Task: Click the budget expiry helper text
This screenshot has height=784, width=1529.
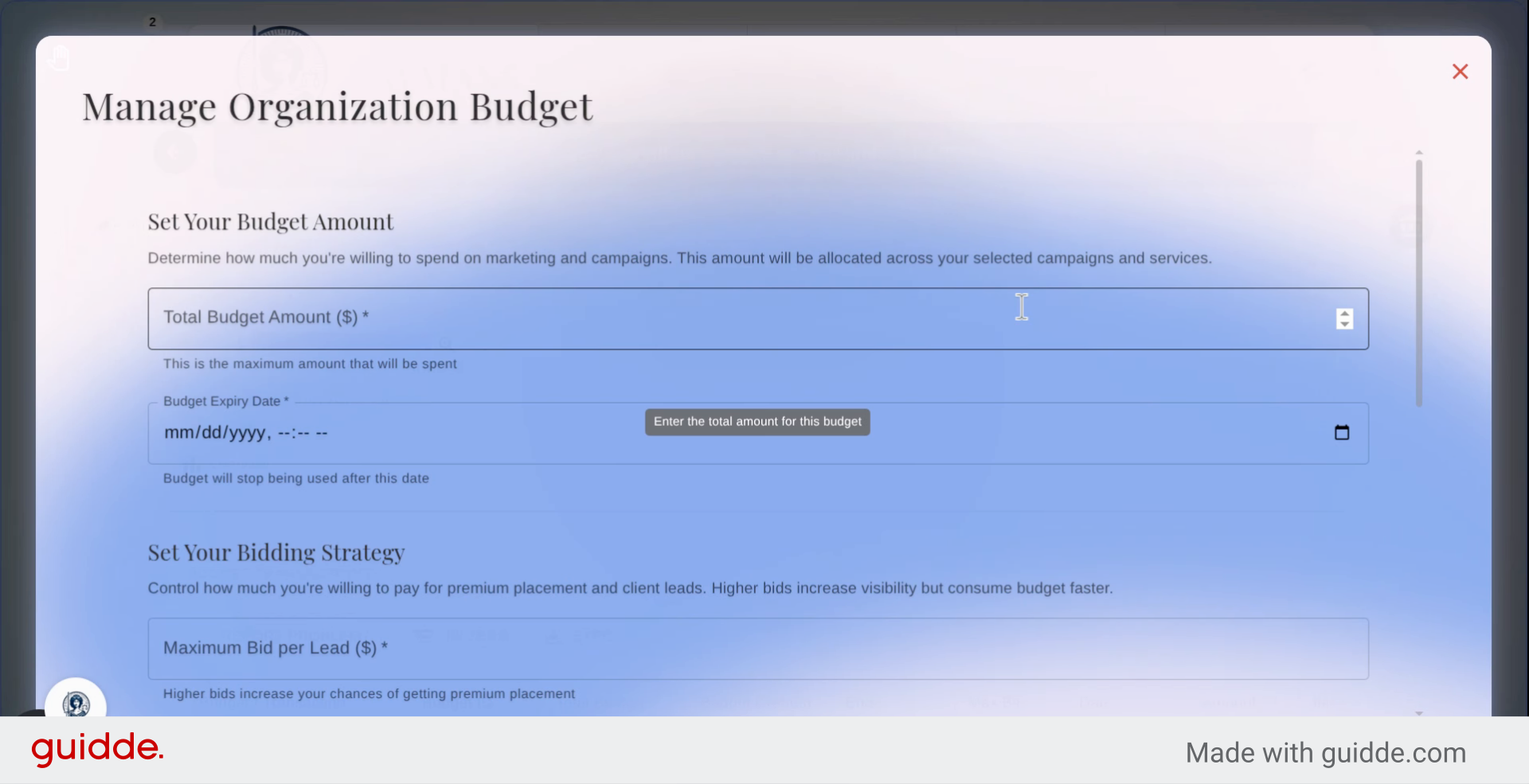Action: (296, 478)
